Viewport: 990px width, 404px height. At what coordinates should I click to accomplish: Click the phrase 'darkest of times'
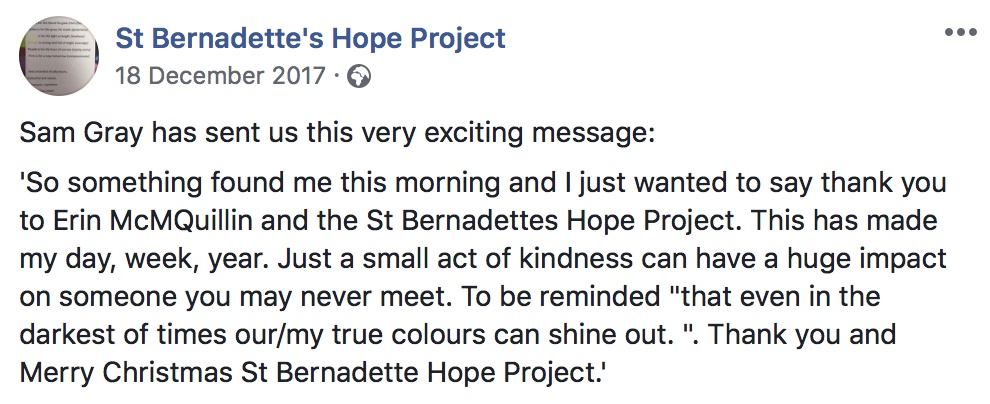tap(116, 334)
